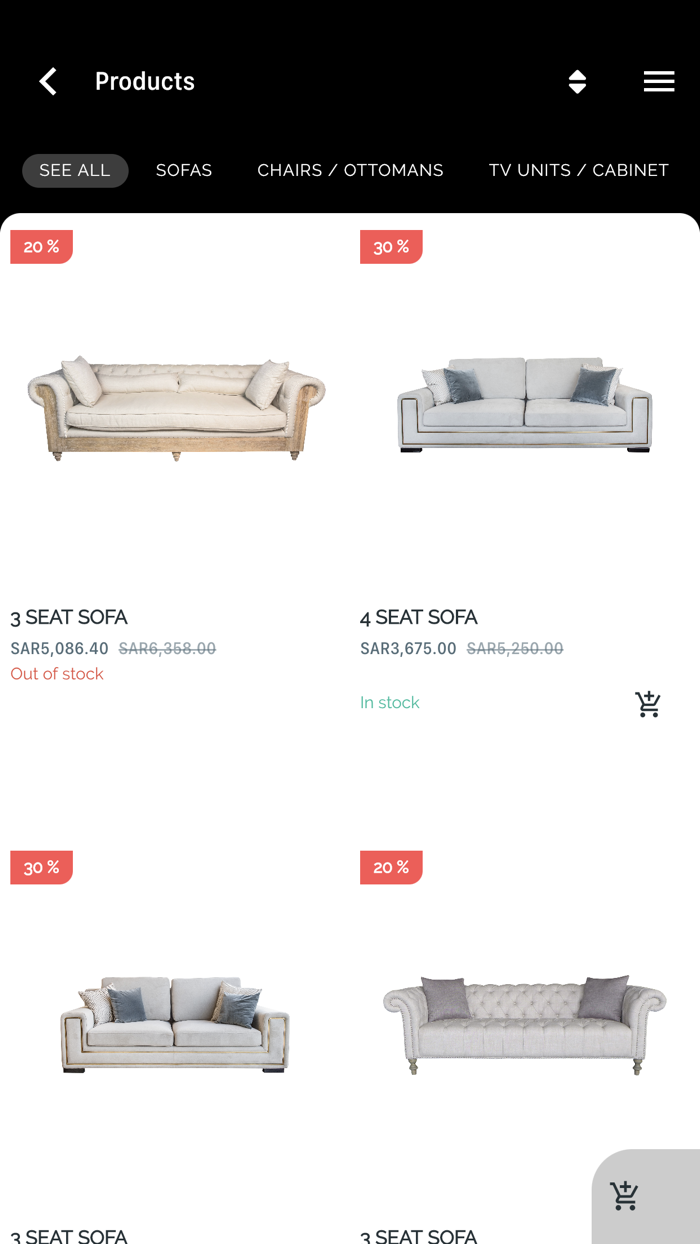Tap the 30% discount badge on 4 SEAT SOFA
This screenshot has height=1244, width=700.
click(391, 247)
